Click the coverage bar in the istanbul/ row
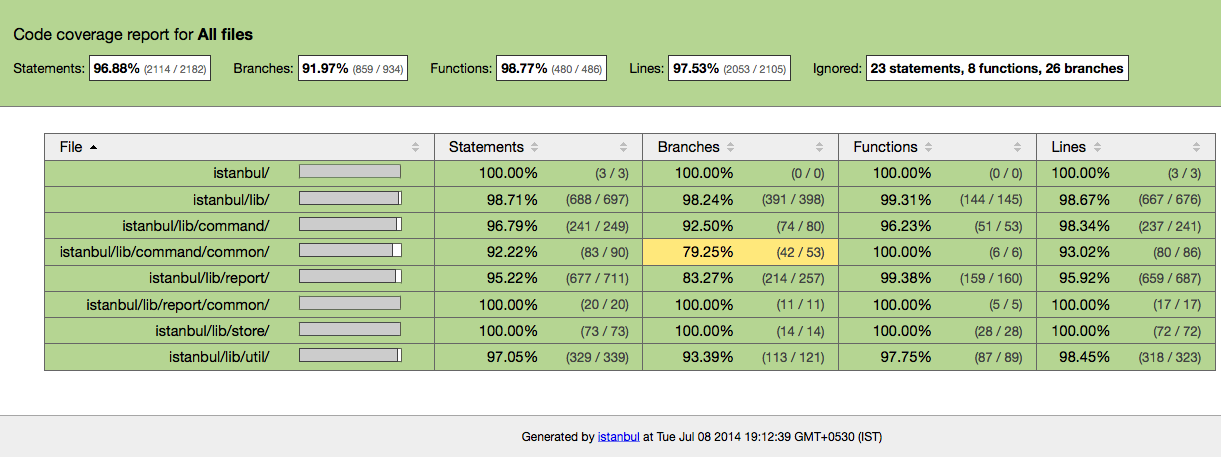The height and width of the screenshot is (461, 1221). tap(350, 172)
